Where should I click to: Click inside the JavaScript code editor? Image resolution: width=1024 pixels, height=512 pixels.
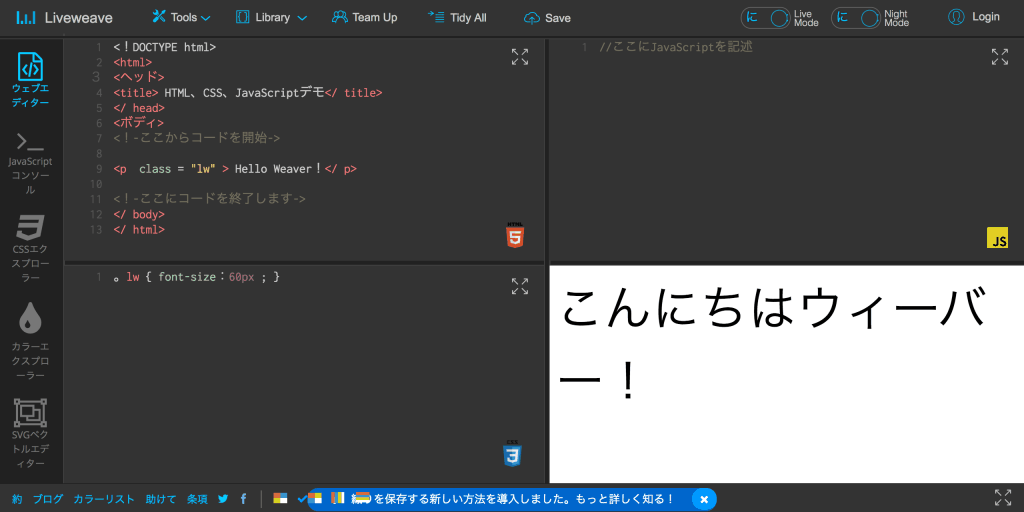pyautogui.click(x=780, y=140)
